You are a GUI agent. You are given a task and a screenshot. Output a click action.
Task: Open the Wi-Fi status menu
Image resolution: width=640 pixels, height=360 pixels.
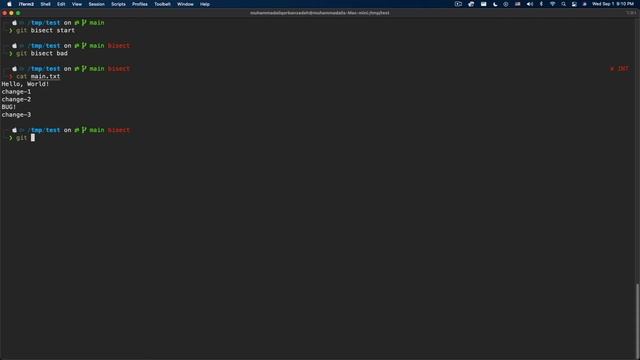(x=552, y=4)
